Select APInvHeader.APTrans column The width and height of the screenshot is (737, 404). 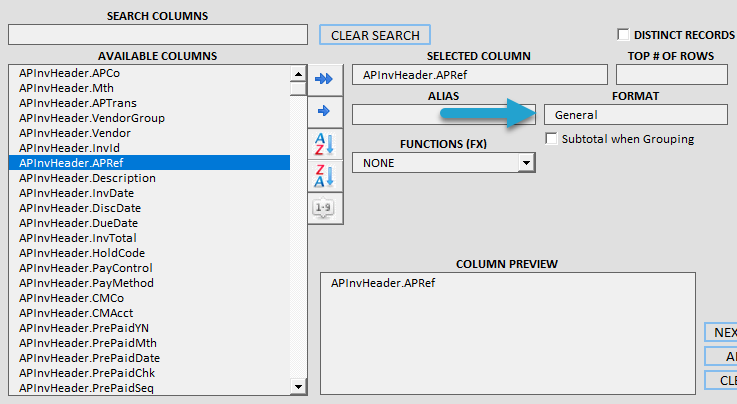click(149, 103)
